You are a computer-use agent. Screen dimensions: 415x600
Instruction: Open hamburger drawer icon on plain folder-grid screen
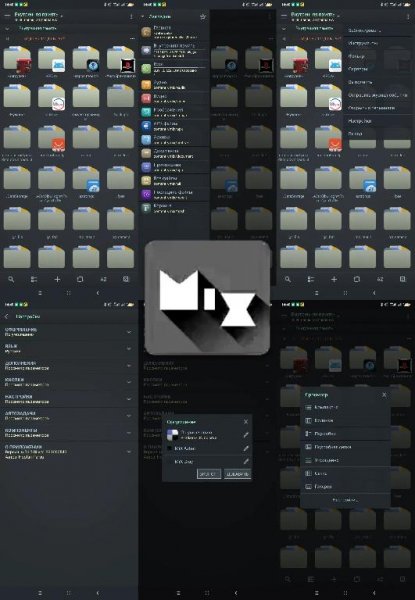7,16
